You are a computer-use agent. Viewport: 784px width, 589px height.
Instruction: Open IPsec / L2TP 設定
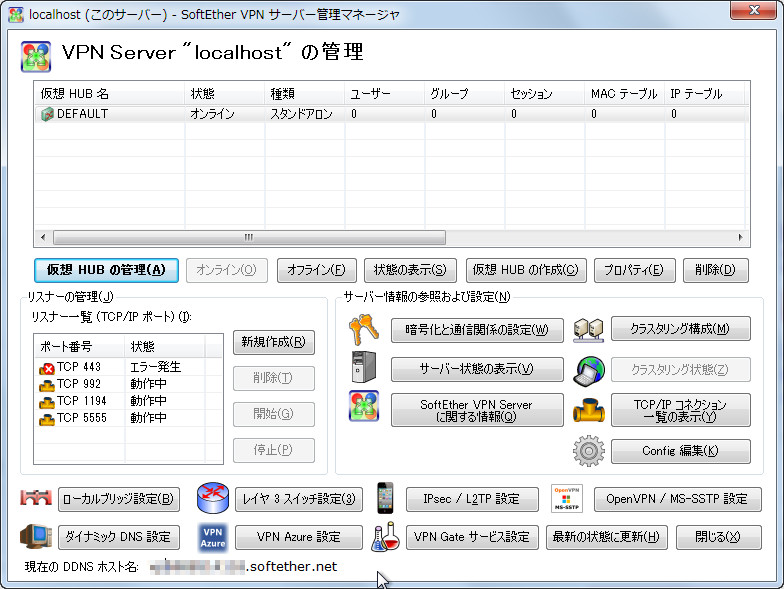tap(472, 500)
